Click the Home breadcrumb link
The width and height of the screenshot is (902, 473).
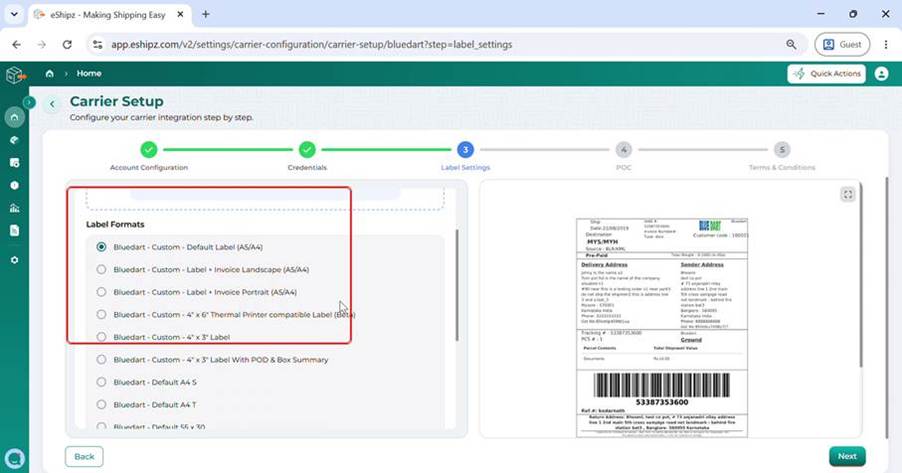tap(89, 74)
